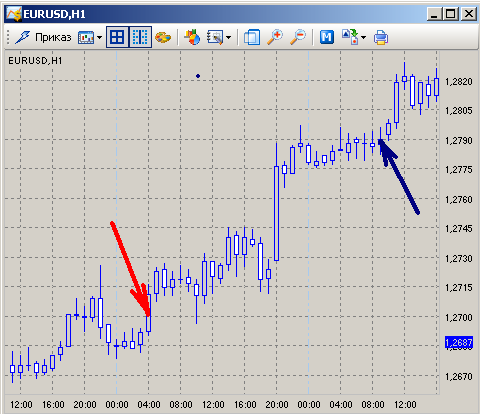480x414 pixels.
Task: Print the chart using printer icon
Action: point(381,37)
